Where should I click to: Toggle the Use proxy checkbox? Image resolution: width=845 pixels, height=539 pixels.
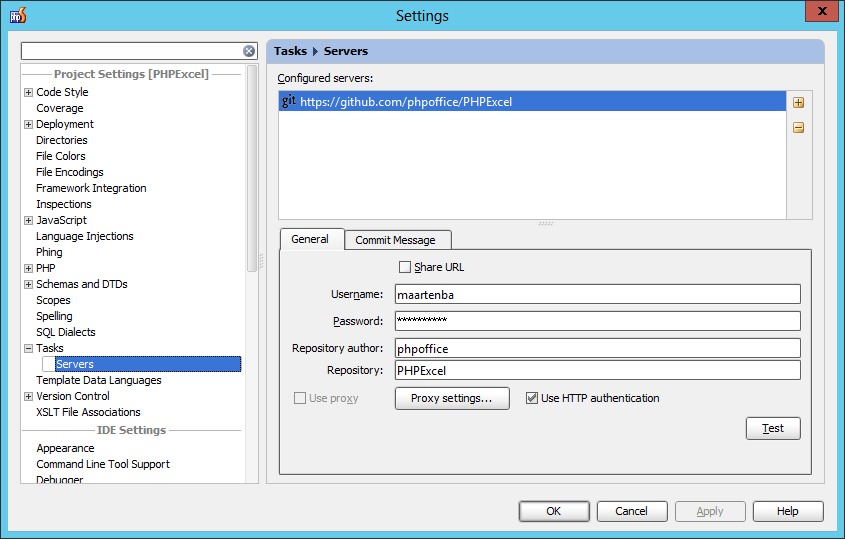300,398
